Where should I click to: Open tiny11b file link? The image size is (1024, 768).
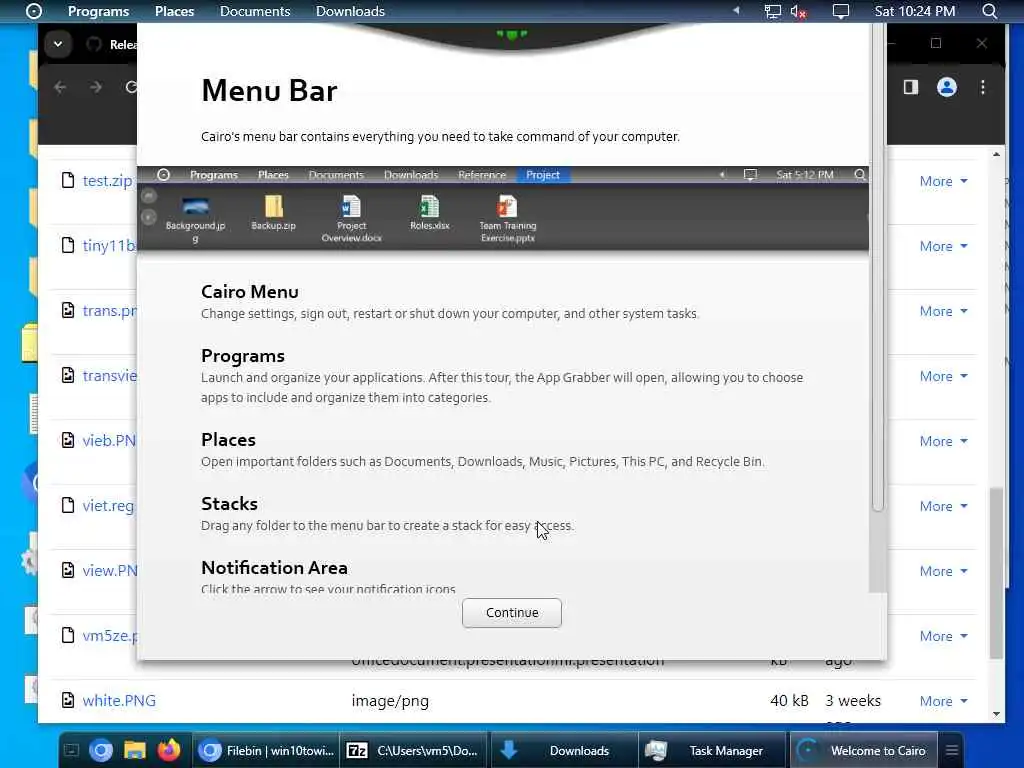point(109,246)
